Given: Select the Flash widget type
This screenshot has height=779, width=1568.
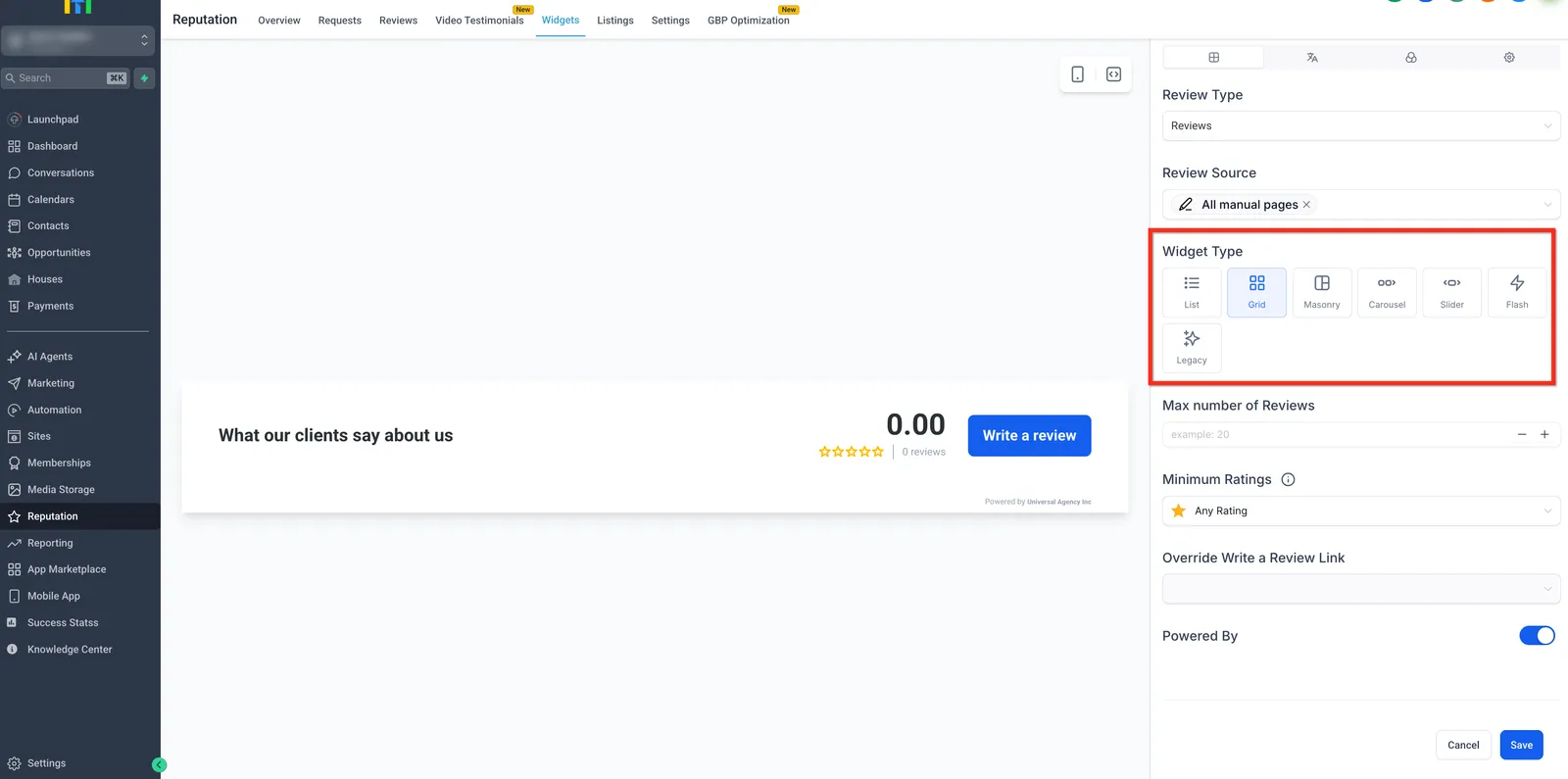Looking at the screenshot, I should coord(1517,292).
